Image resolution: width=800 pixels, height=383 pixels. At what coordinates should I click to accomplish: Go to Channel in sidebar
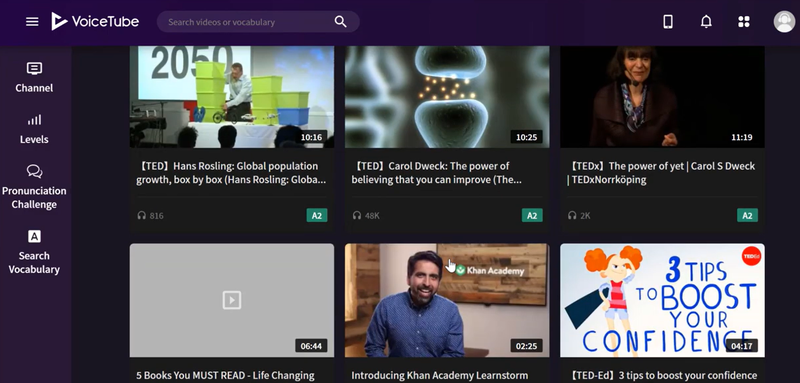(34, 78)
